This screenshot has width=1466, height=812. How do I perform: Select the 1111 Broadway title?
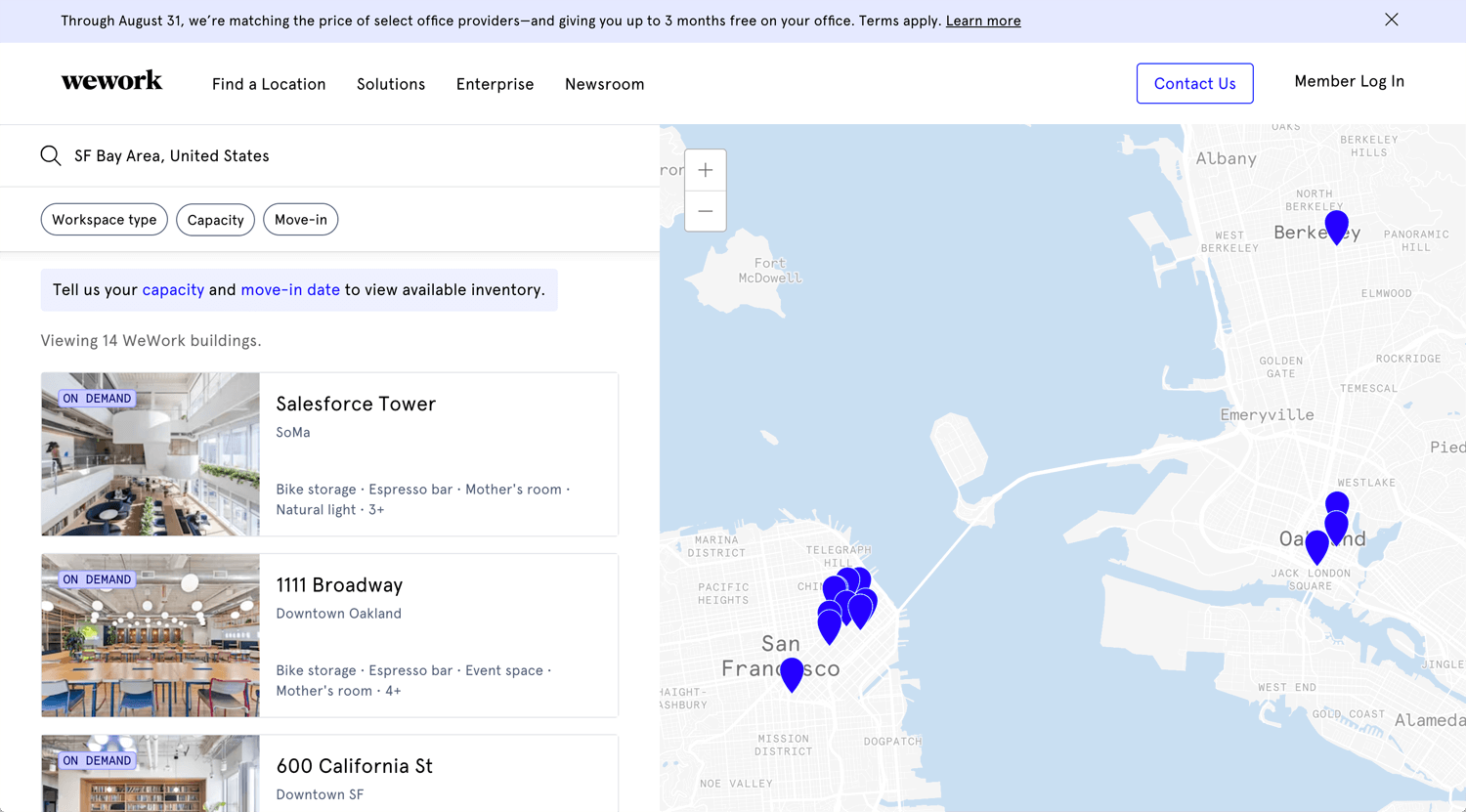[339, 584]
